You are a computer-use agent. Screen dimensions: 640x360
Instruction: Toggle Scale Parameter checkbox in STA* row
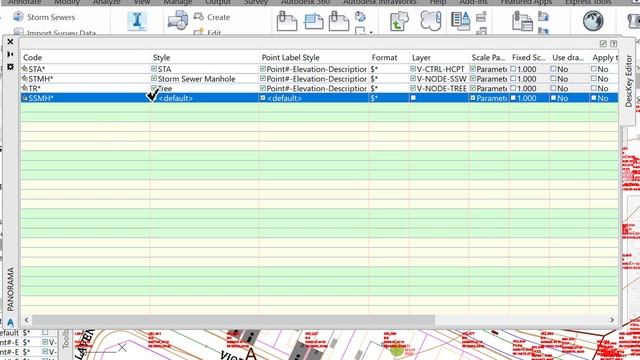click(473, 69)
